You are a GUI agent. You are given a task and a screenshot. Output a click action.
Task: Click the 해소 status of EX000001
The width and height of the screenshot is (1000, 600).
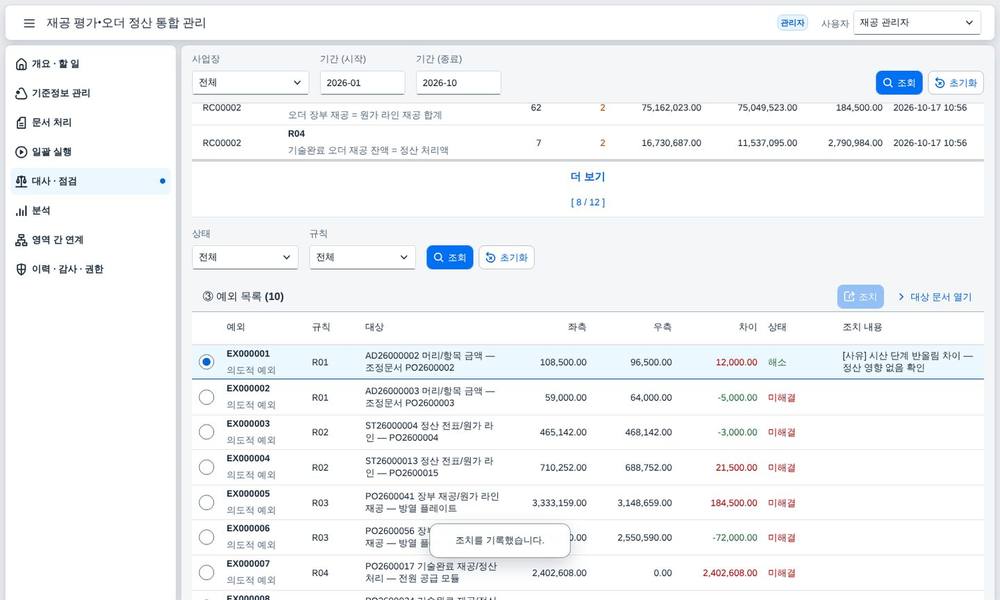click(x=777, y=362)
